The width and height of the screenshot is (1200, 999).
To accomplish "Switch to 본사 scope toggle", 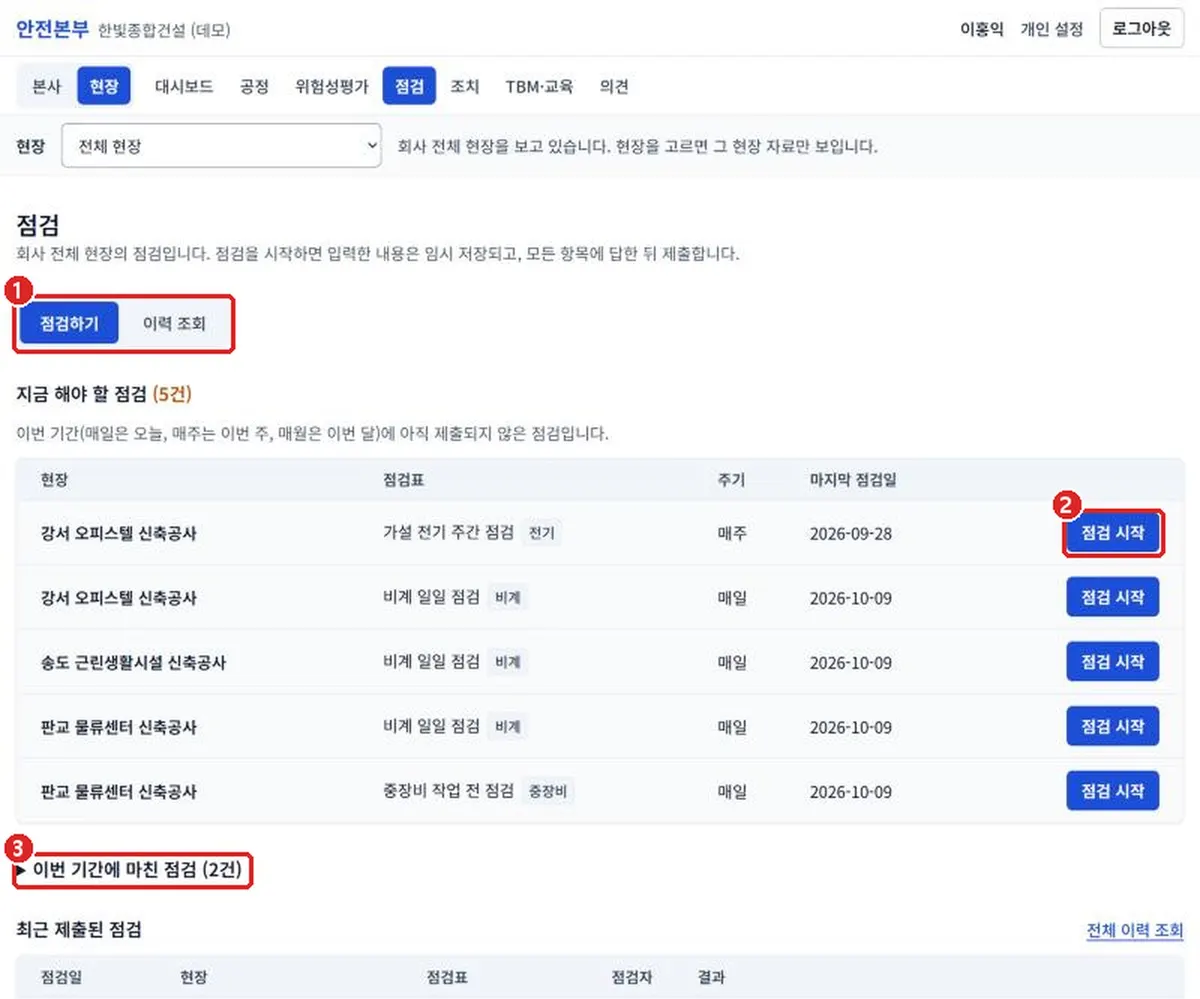I will pos(47,87).
